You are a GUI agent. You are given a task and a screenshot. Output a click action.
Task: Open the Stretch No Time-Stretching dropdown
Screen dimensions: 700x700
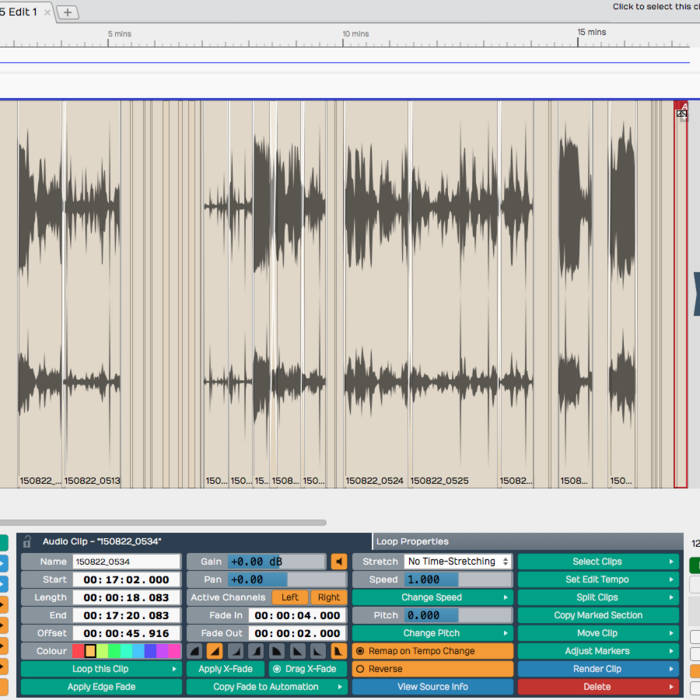(458, 562)
